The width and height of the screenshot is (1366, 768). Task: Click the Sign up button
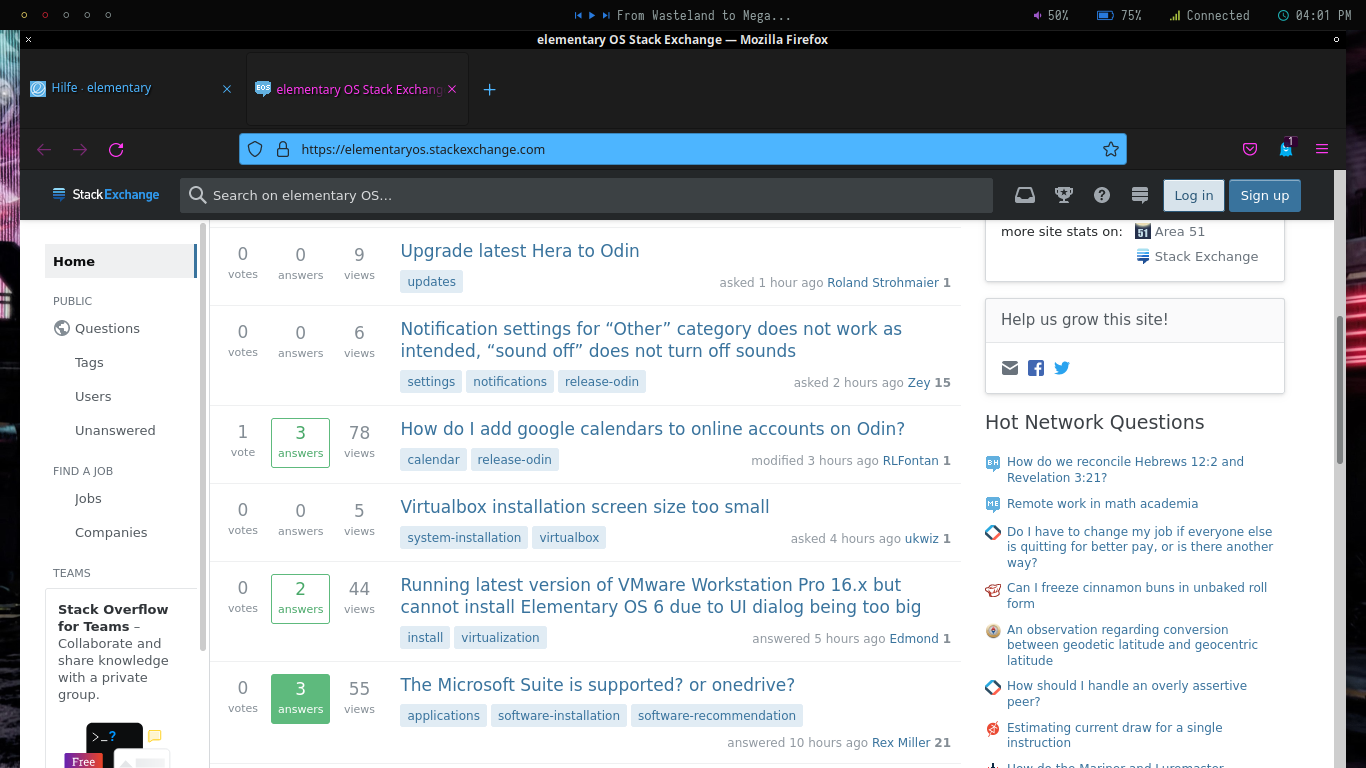(1265, 195)
